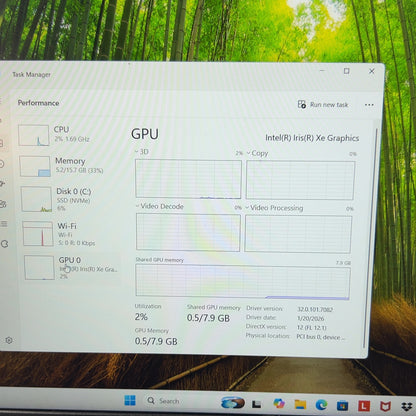This screenshot has width=416, height=416.
Task: Click the 3D engine usage graph
Action: 188,179
